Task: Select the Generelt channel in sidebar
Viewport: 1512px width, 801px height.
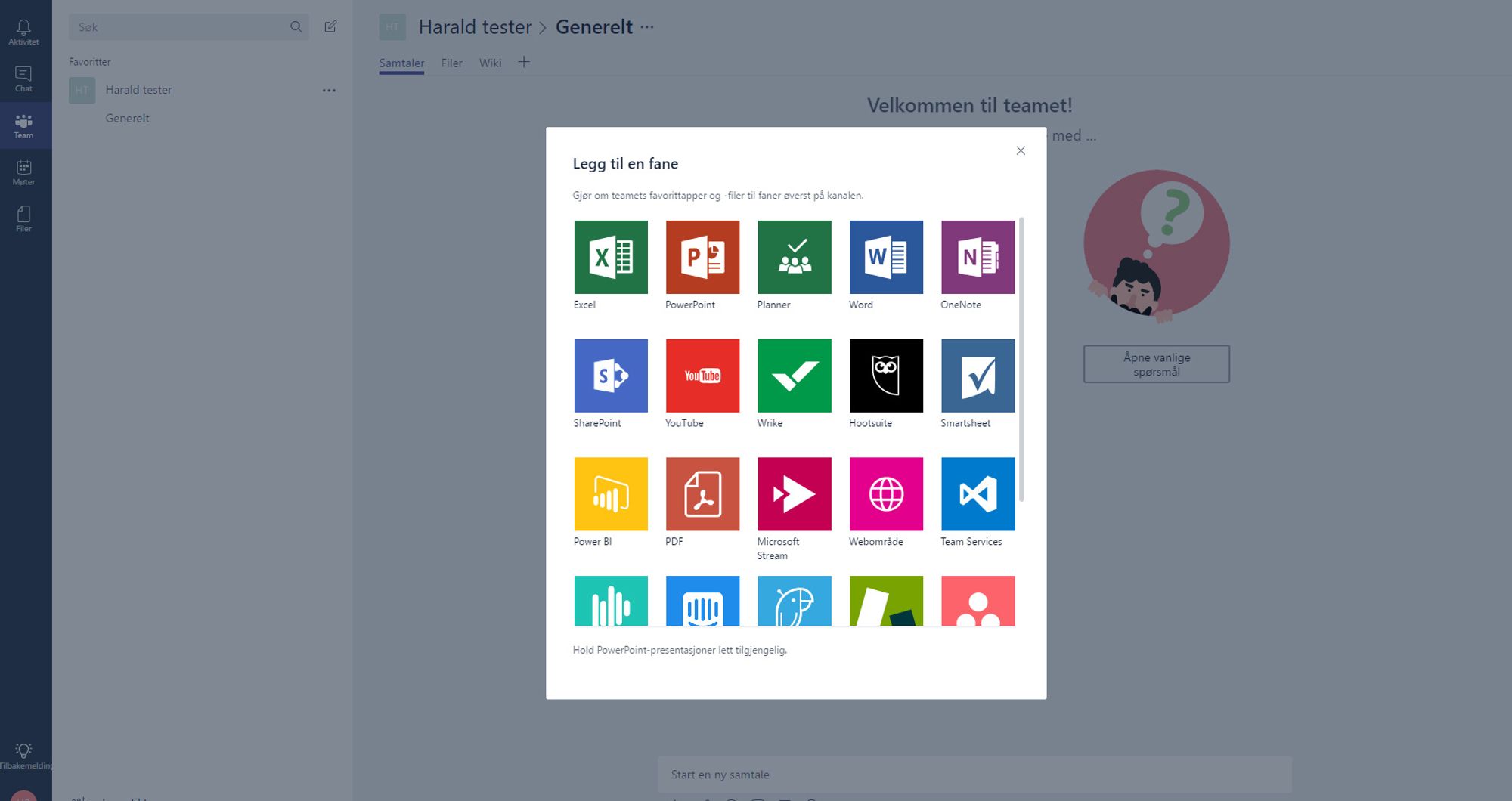Action: click(x=127, y=119)
